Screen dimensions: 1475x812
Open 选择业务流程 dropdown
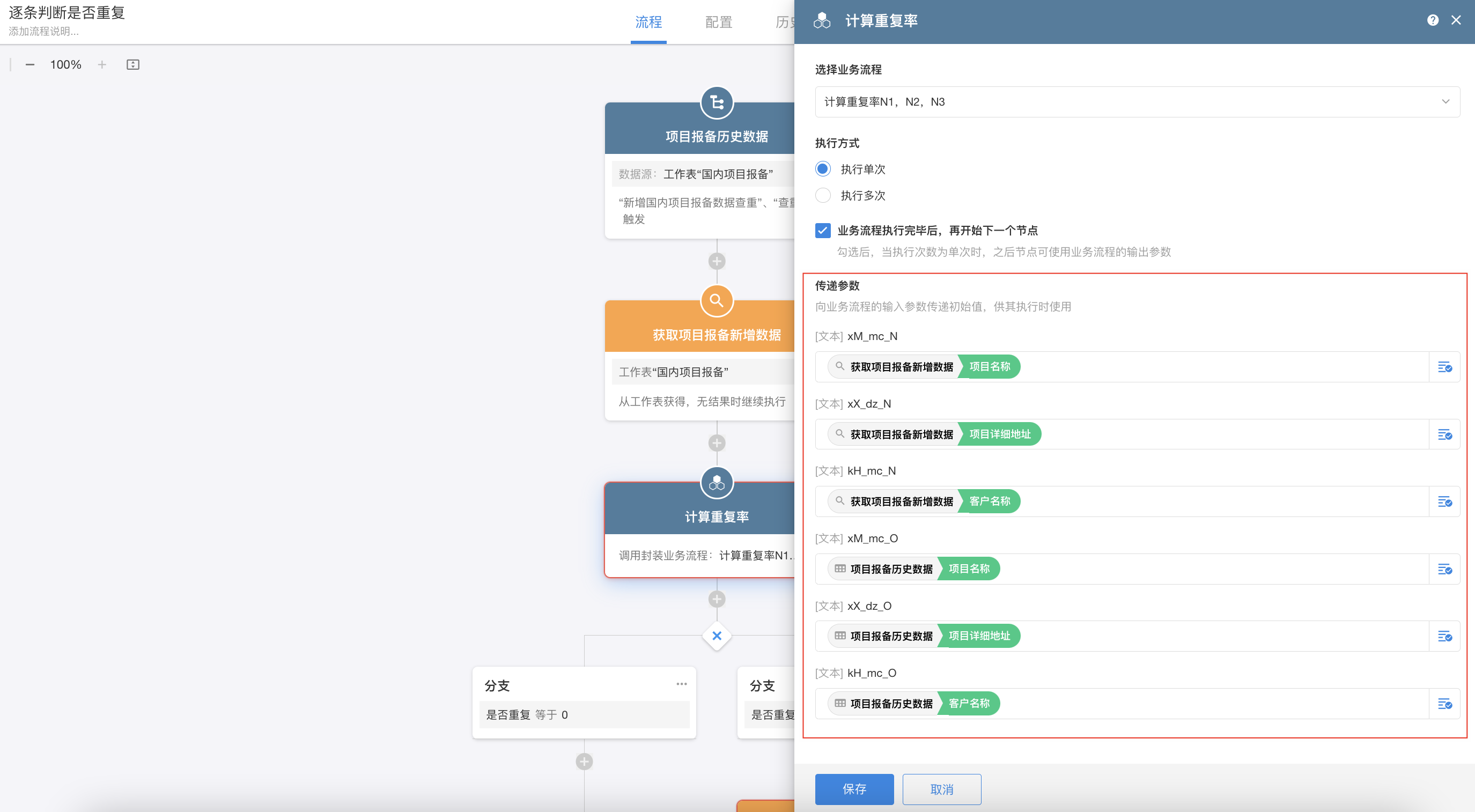pos(1137,102)
